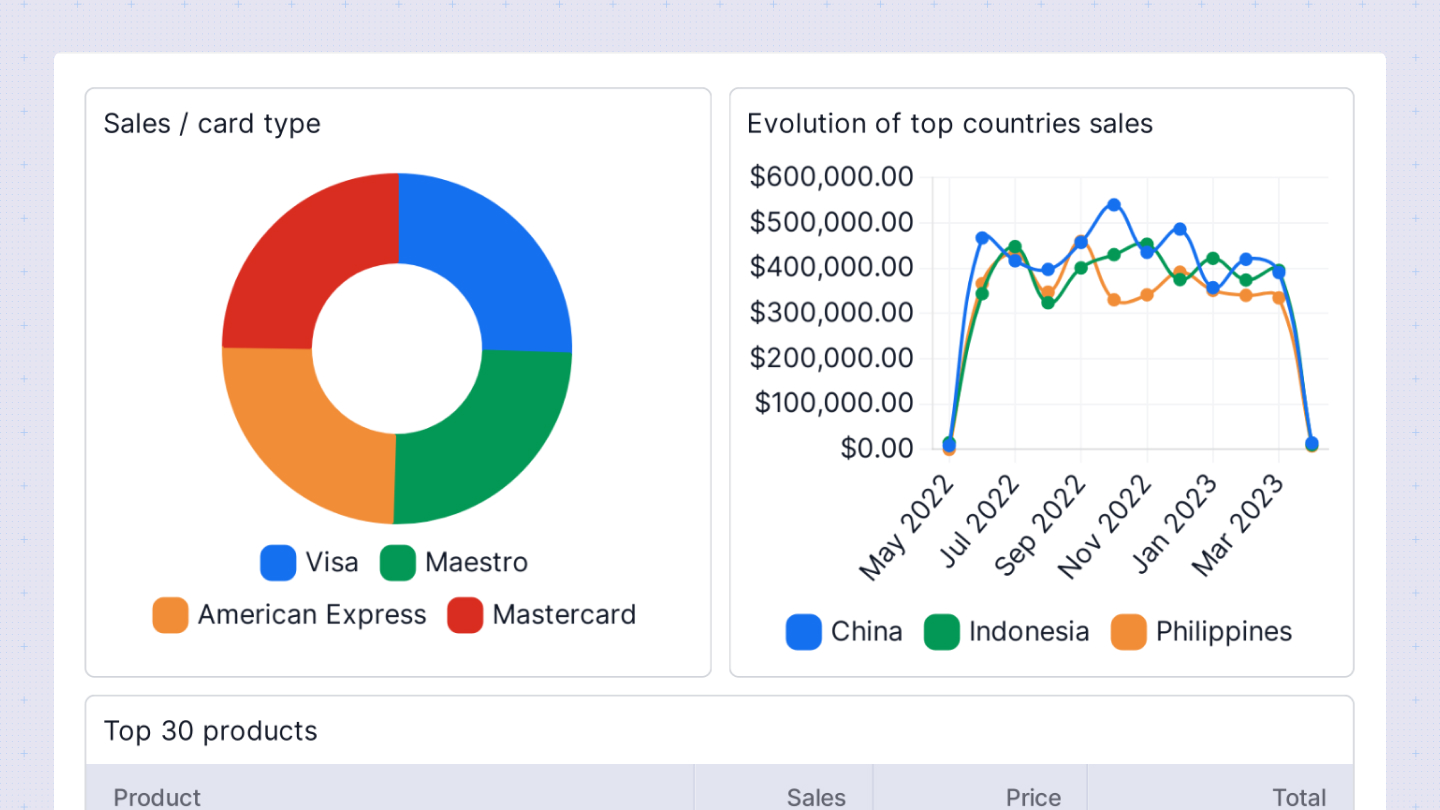Click the Philippines legend label
Viewport: 1440px width, 810px height.
tap(1224, 632)
